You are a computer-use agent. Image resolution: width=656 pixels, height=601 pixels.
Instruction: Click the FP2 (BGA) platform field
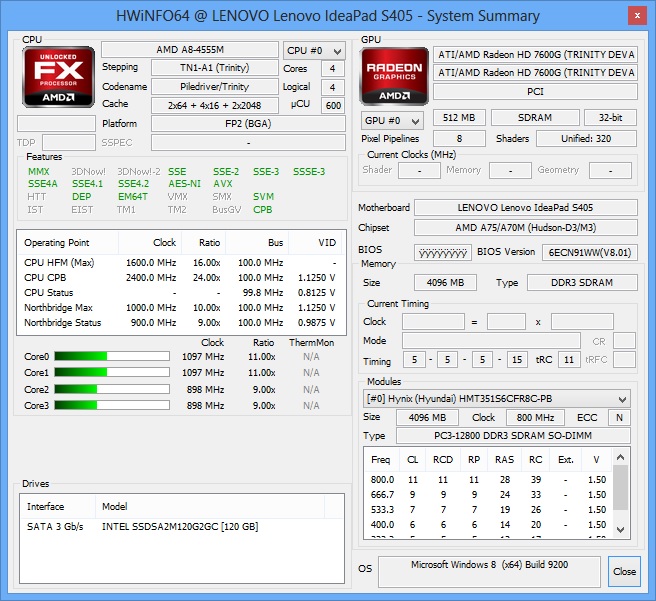pyautogui.click(x=249, y=124)
